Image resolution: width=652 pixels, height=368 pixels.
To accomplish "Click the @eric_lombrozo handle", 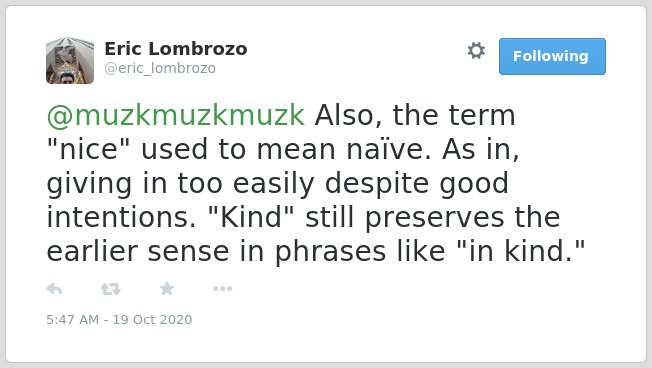I will 160,68.
